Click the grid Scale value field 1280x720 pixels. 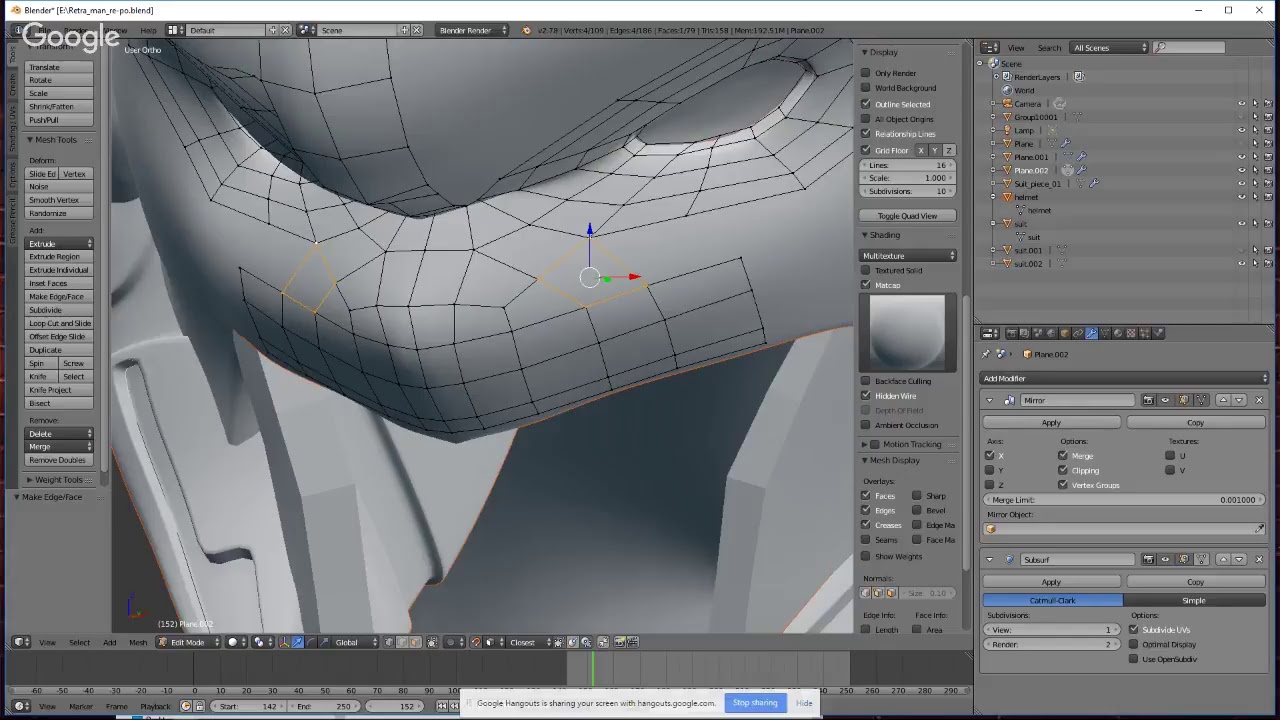[908, 178]
